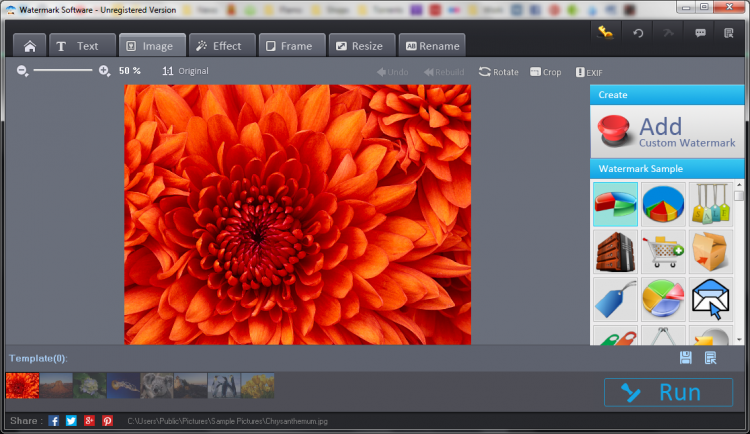
Task: Open EXIF information
Action: [588, 72]
